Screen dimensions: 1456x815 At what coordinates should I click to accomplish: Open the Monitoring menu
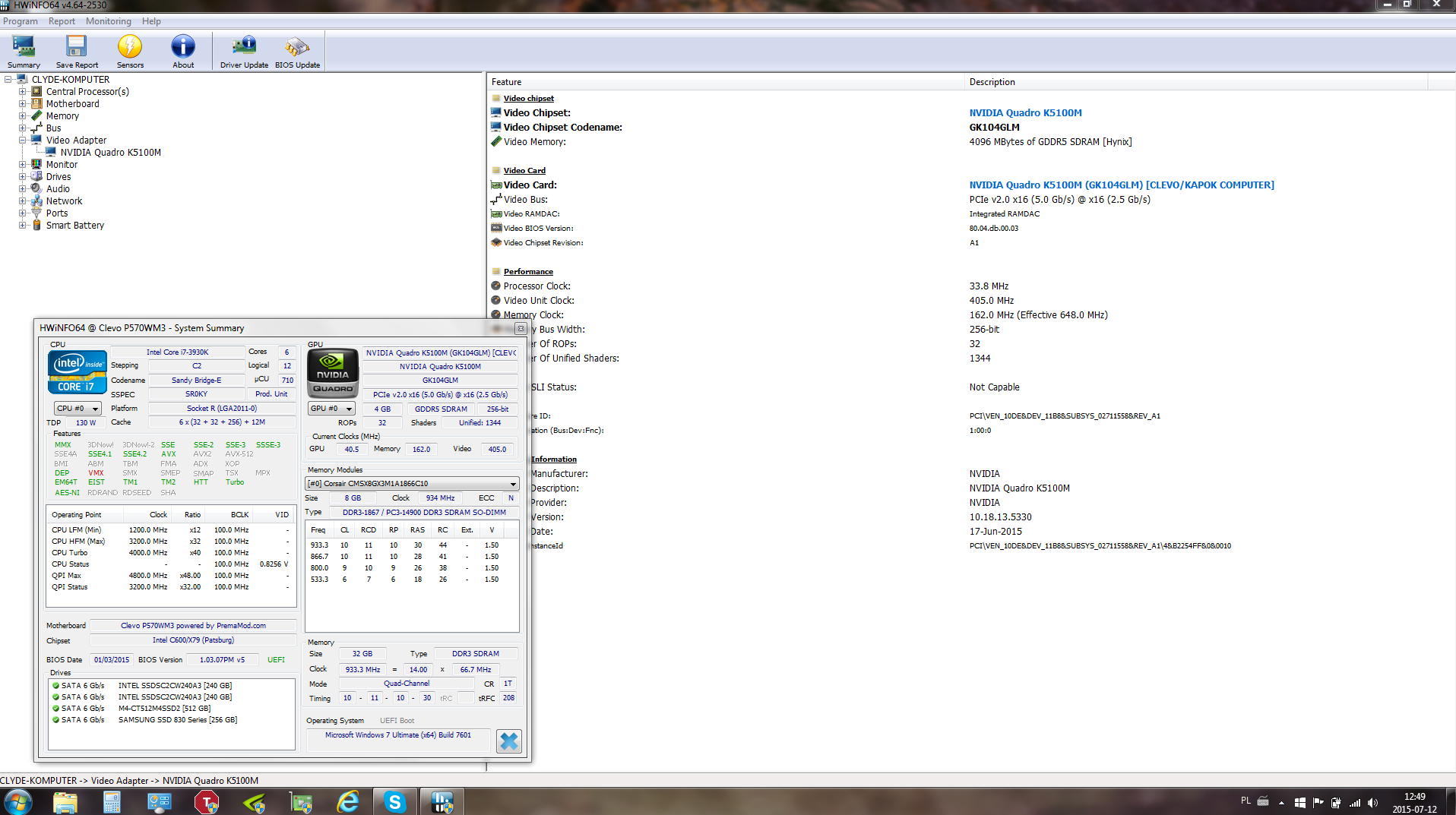tap(108, 21)
